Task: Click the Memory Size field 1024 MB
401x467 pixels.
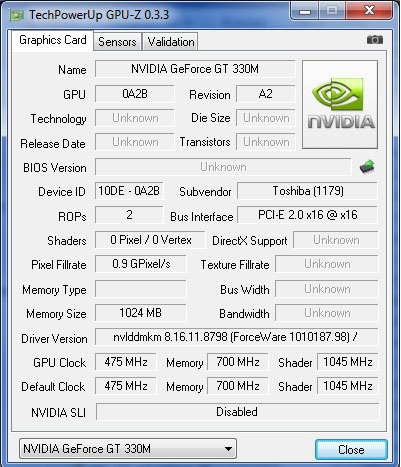Action: pos(141,313)
